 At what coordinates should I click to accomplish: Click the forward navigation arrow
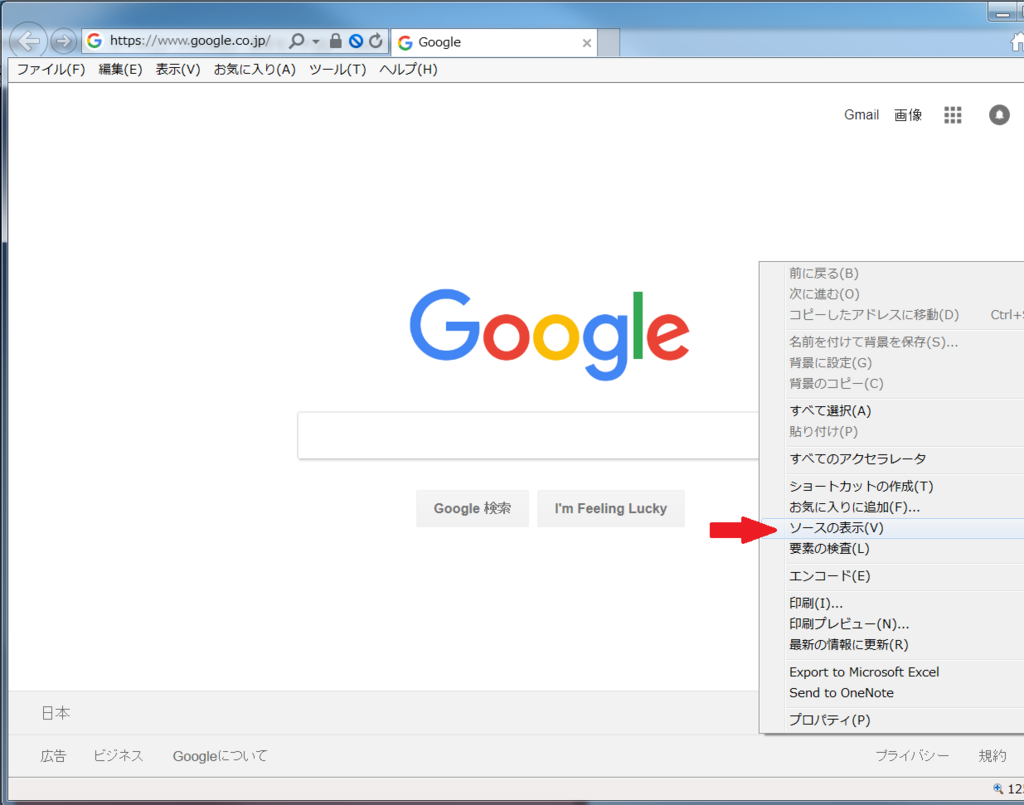click(62, 41)
